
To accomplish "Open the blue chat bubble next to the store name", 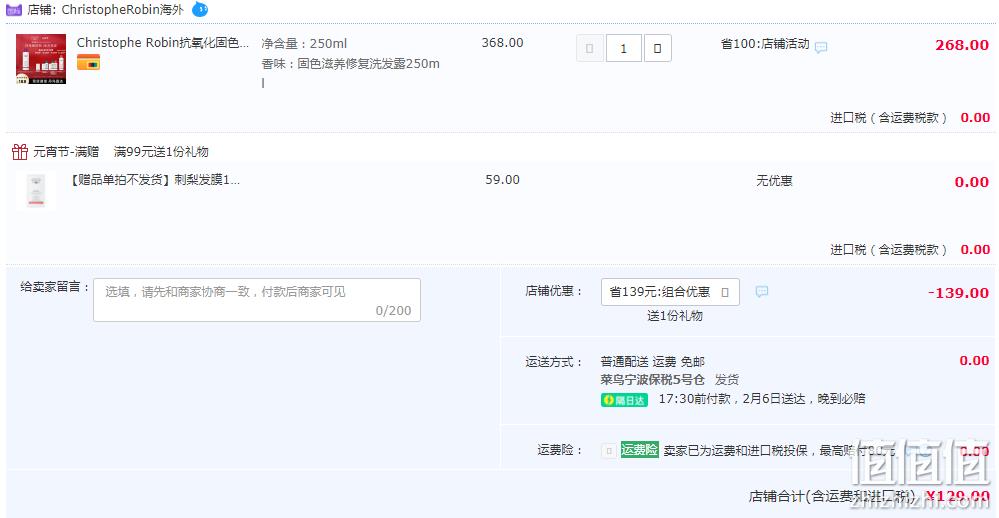I will [x=200, y=10].
